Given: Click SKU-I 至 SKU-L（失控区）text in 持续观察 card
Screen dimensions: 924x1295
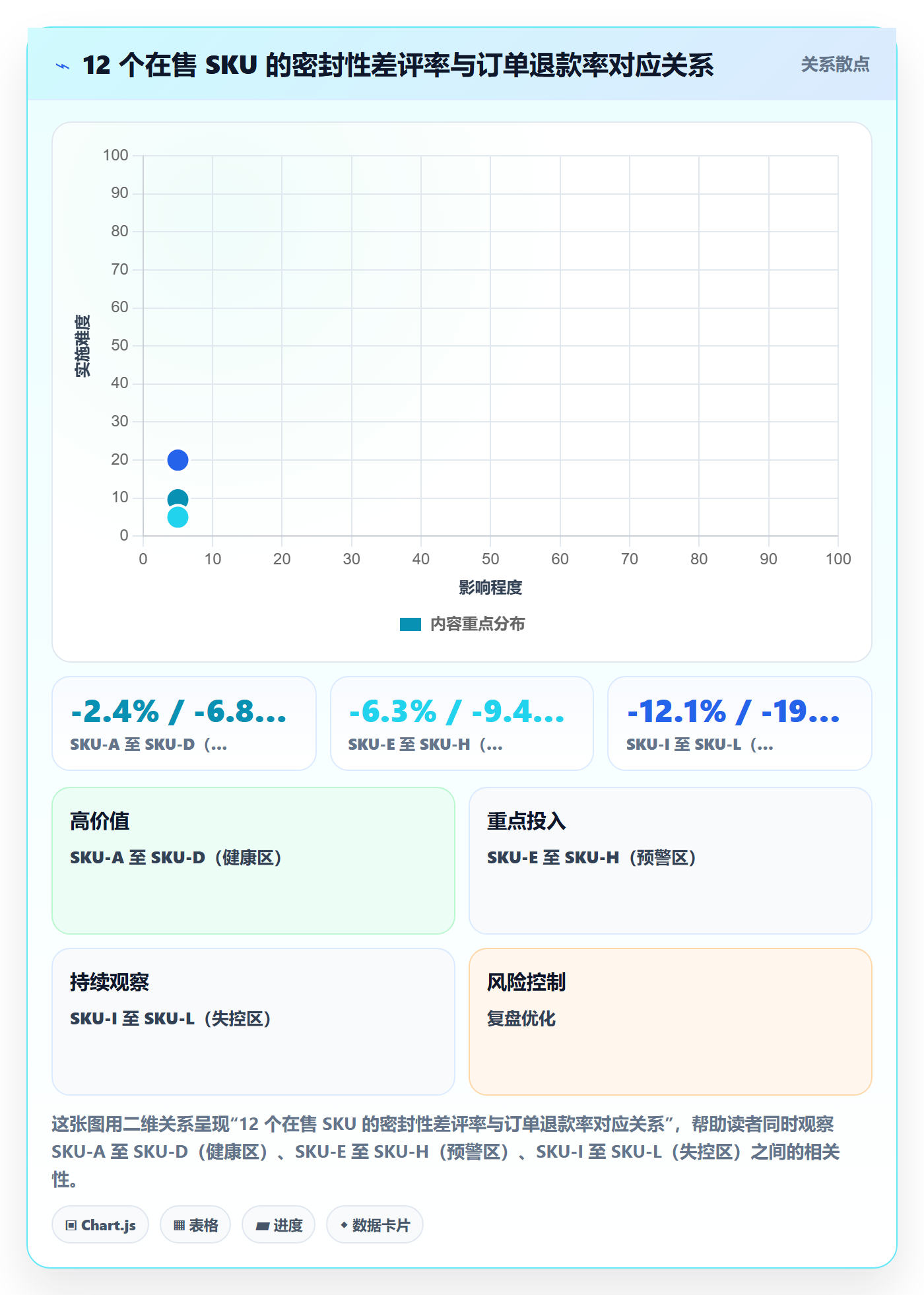Looking at the screenshot, I should (171, 1018).
